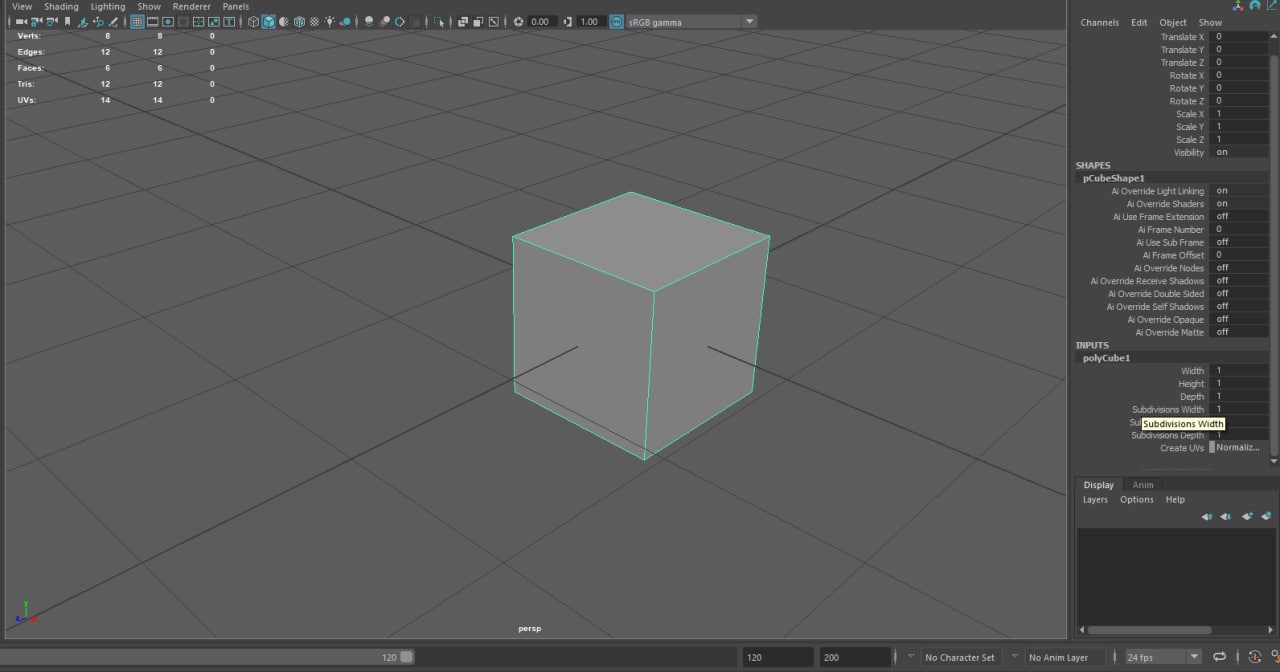The height and width of the screenshot is (672, 1280).
Task: Open the Channels menu in Channel Box
Action: click(x=1100, y=22)
